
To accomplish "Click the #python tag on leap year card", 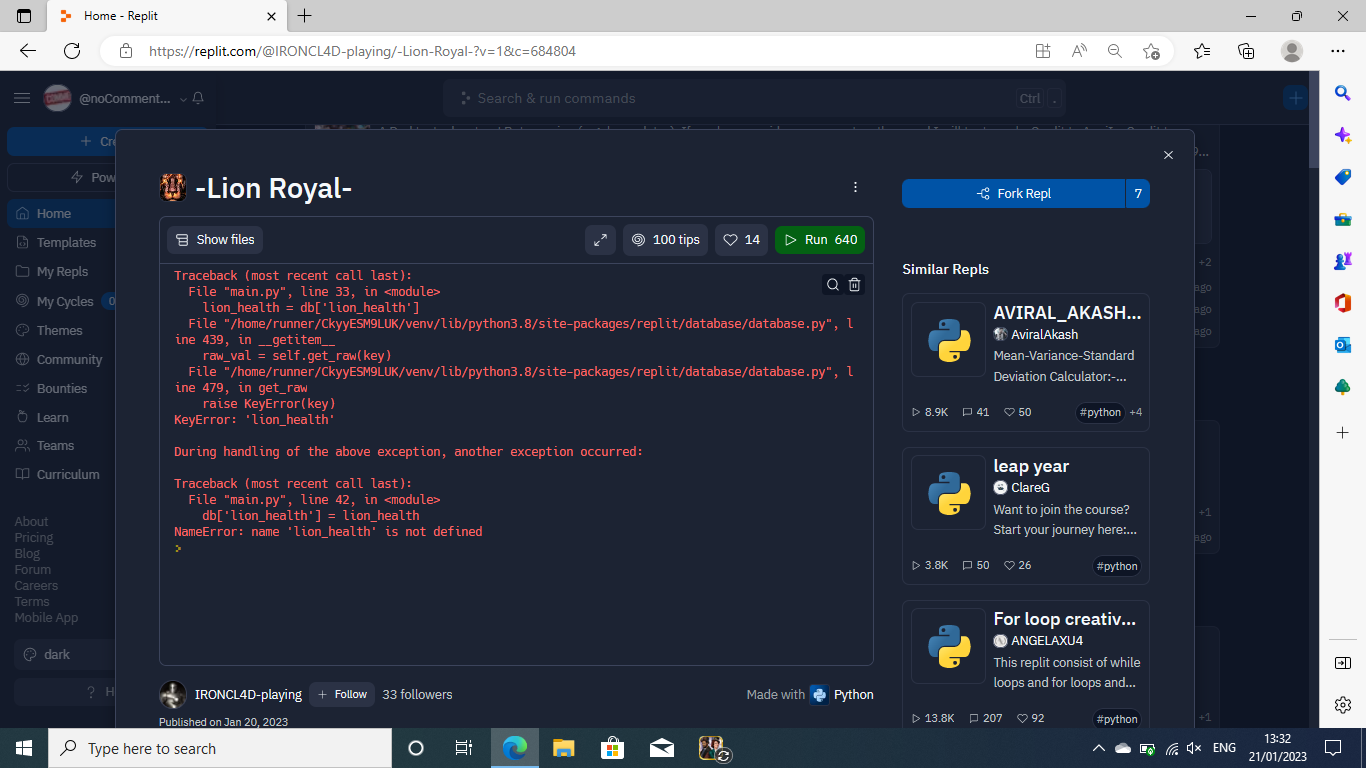I will point(1117,566).
